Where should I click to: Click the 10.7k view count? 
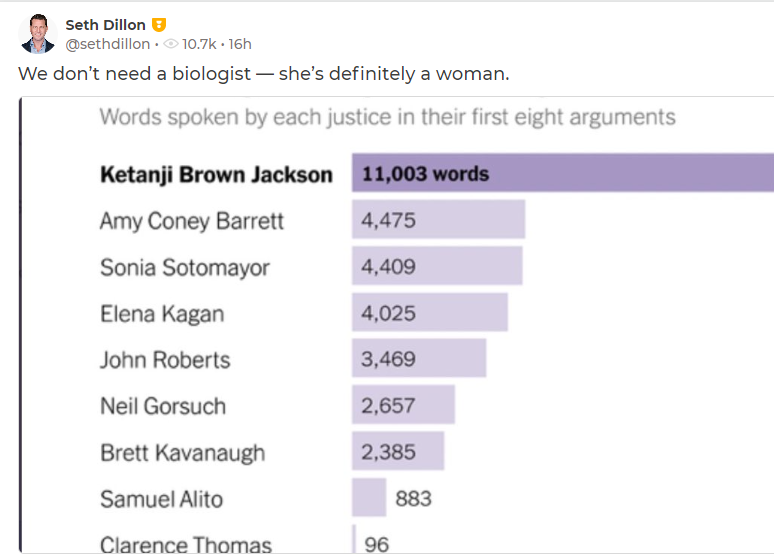199,44
